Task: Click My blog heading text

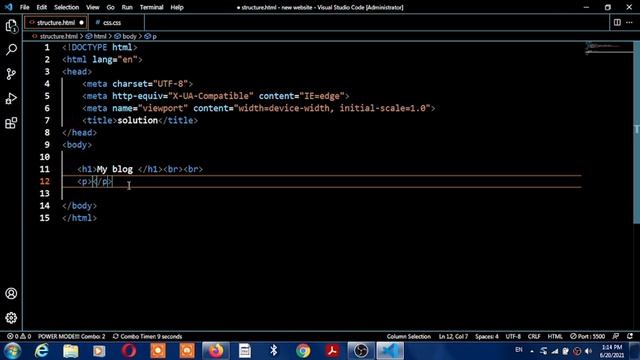Action: pyautogui.click(x=115, y=169)
